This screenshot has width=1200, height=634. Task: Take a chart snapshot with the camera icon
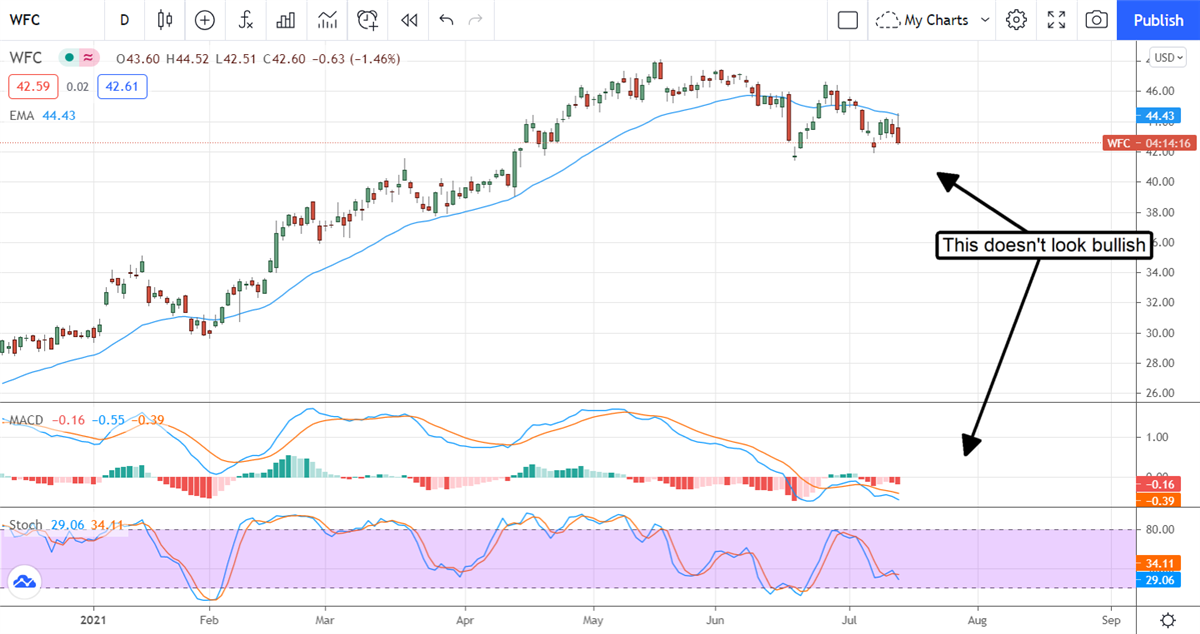pyautogui.click(x=1097, y=20)
